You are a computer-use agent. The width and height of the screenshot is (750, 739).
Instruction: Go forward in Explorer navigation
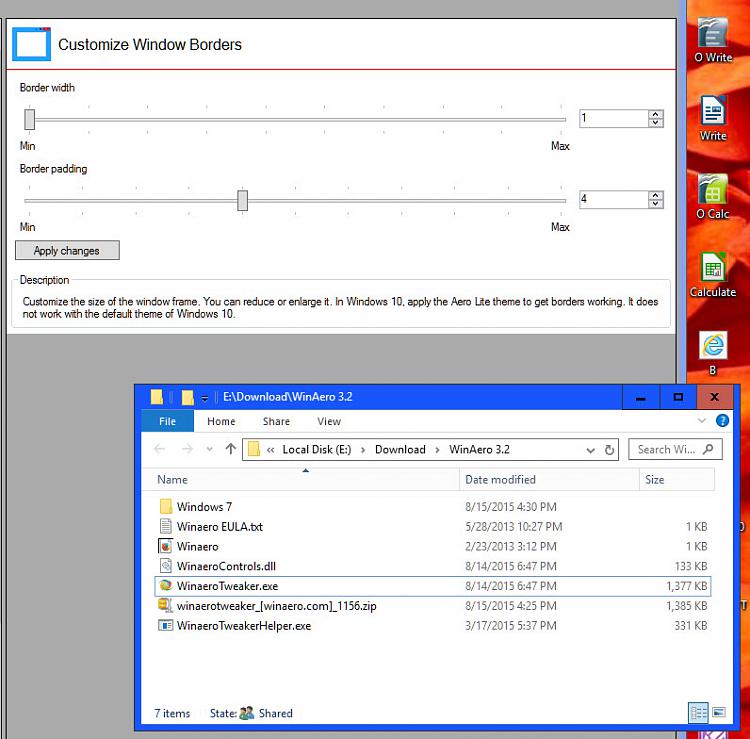[187, 449]
